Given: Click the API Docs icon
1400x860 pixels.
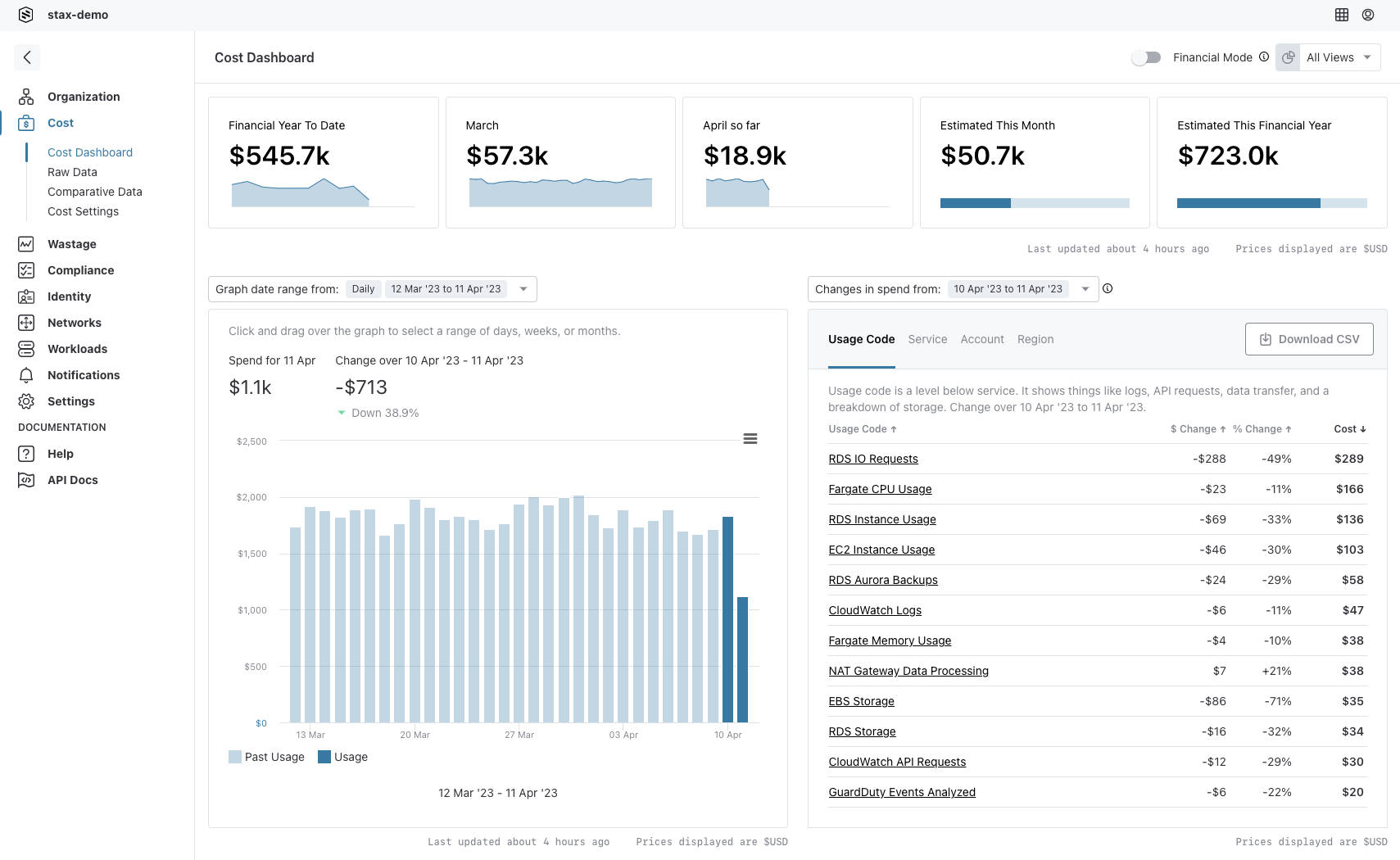Looking at the screenshot, I should [x=26, y=480].
